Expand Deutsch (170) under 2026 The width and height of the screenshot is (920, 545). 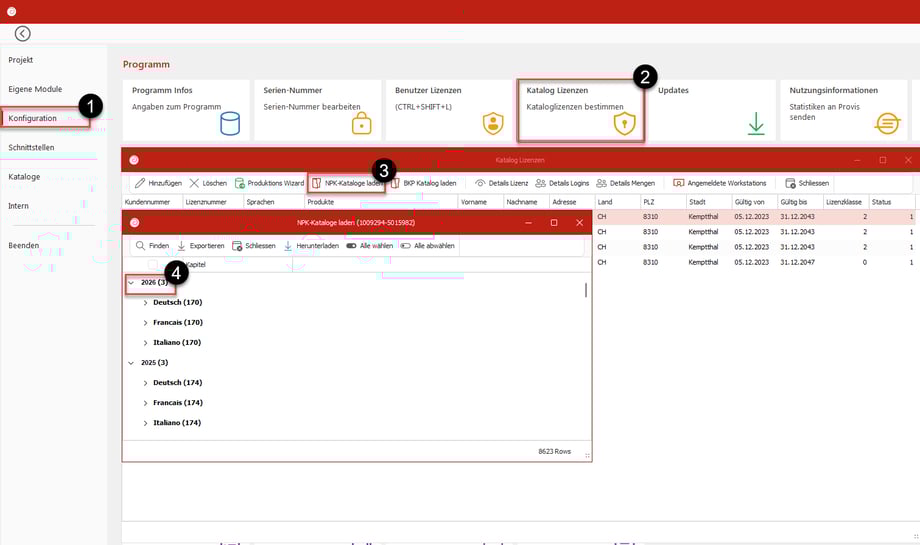pos(145,303)
